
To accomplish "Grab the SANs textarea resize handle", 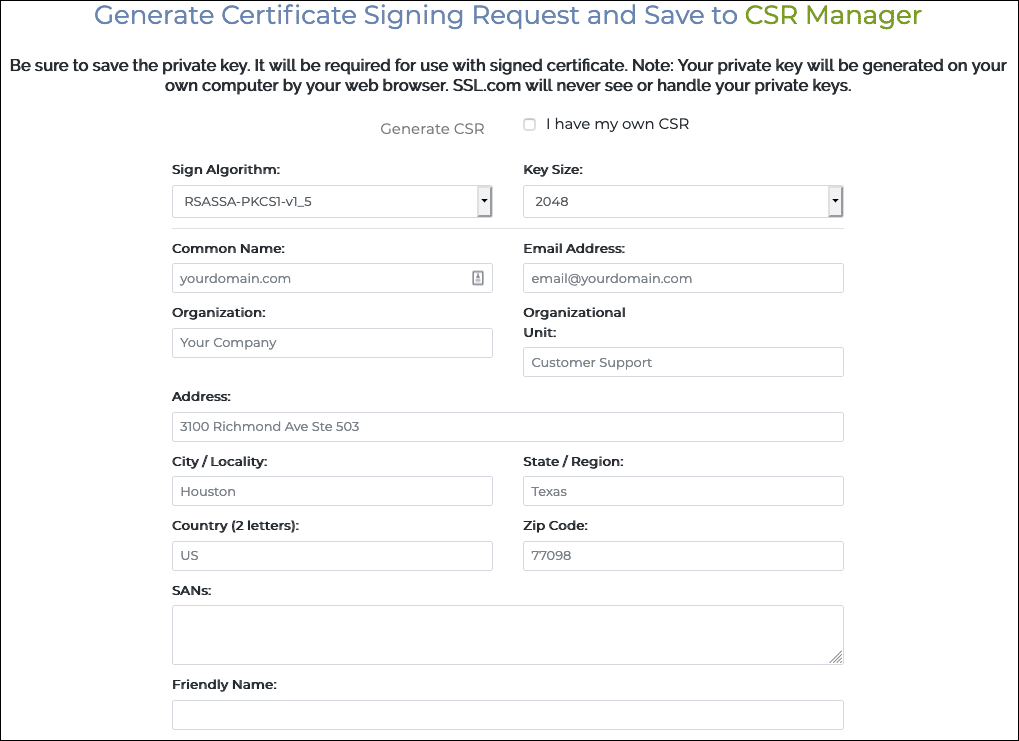I will point(836,657).
